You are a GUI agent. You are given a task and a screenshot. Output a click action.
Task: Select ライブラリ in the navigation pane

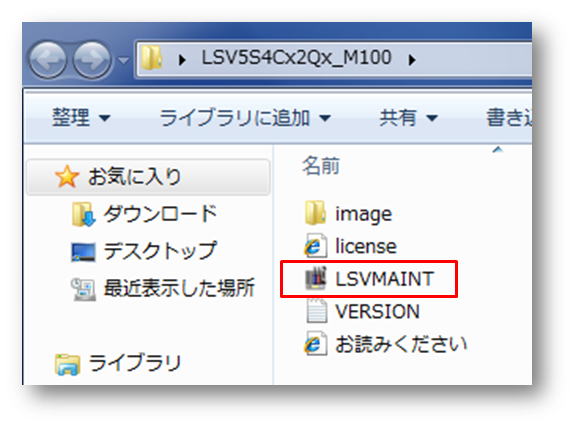pos(118,364)
